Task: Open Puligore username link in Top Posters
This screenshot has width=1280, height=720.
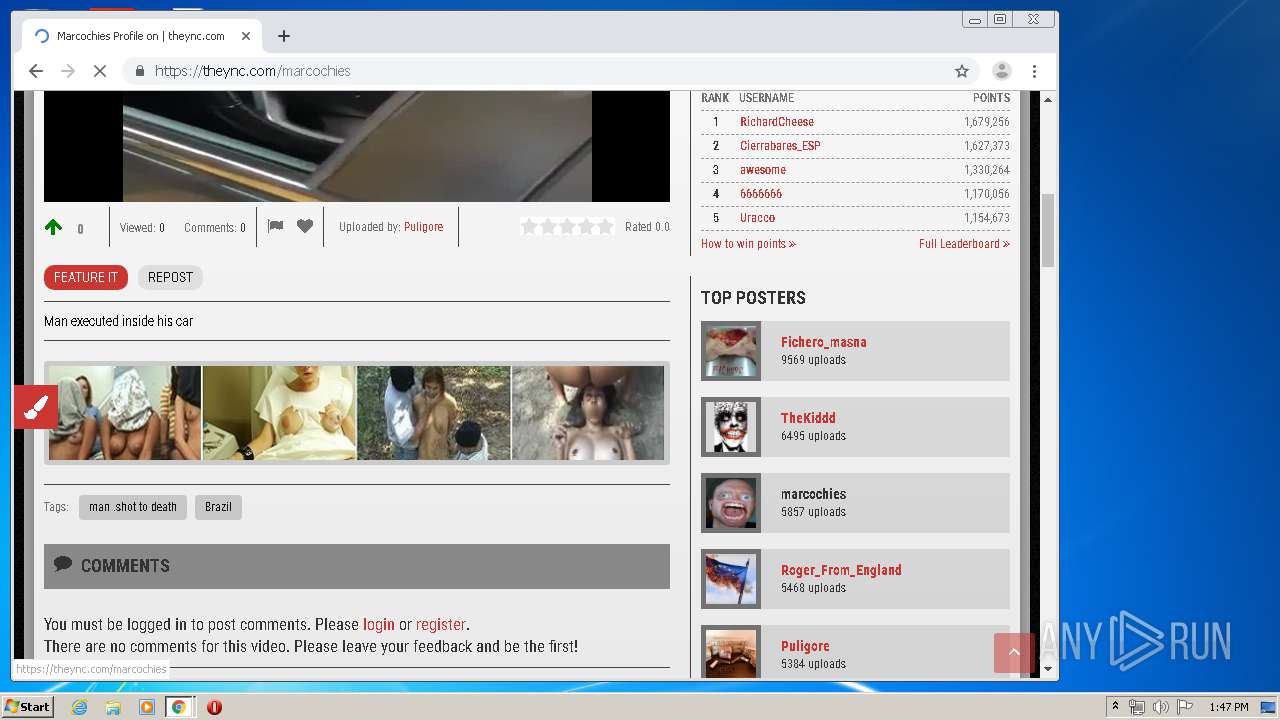Action: click(805, 646)
